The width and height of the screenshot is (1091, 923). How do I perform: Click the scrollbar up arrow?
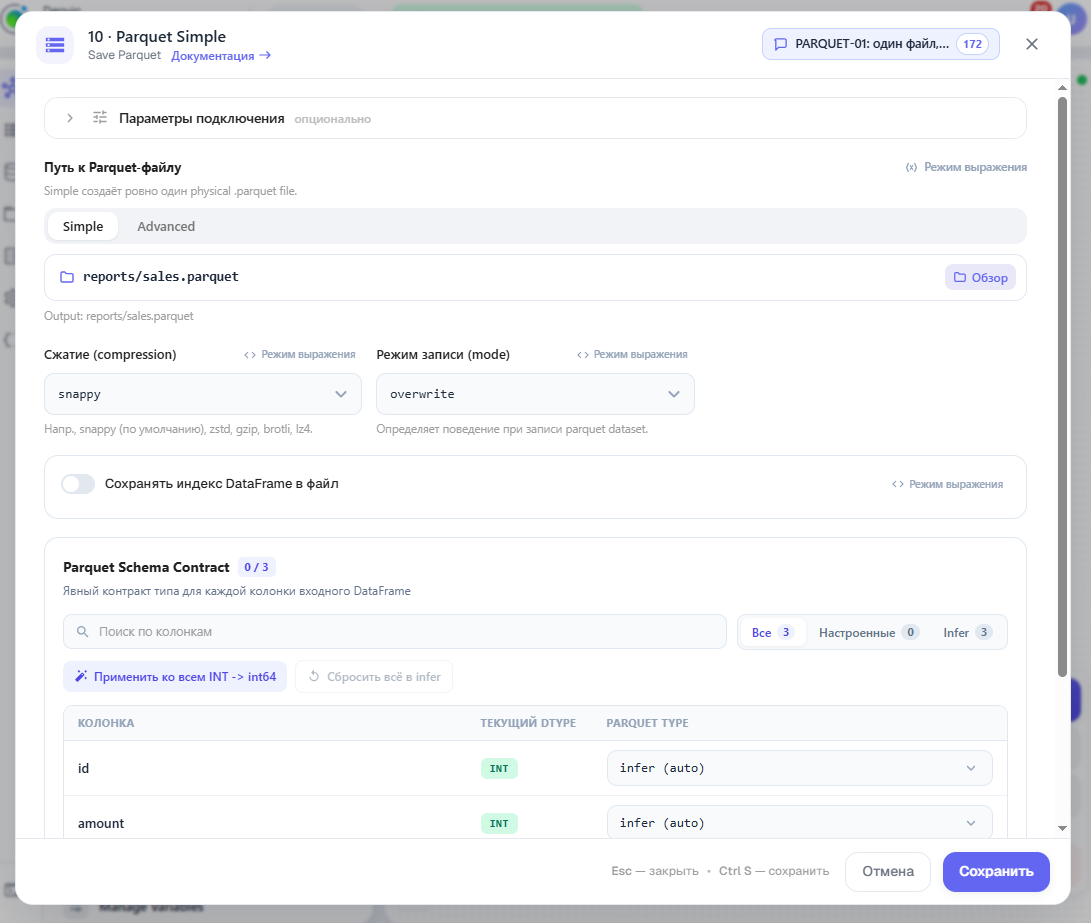tap(1062, 88)
